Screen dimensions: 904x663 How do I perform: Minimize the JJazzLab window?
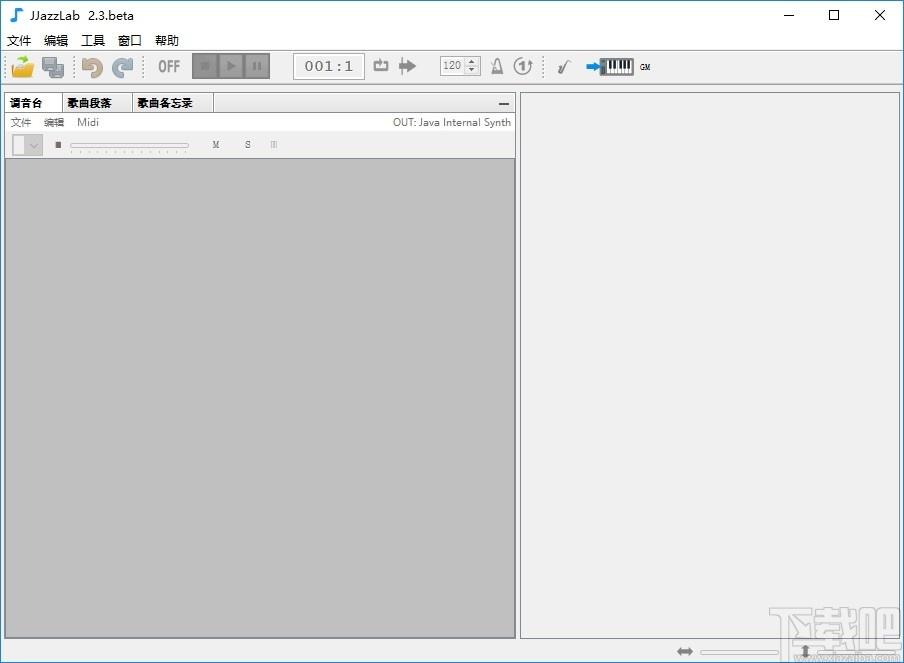(789, 15)
